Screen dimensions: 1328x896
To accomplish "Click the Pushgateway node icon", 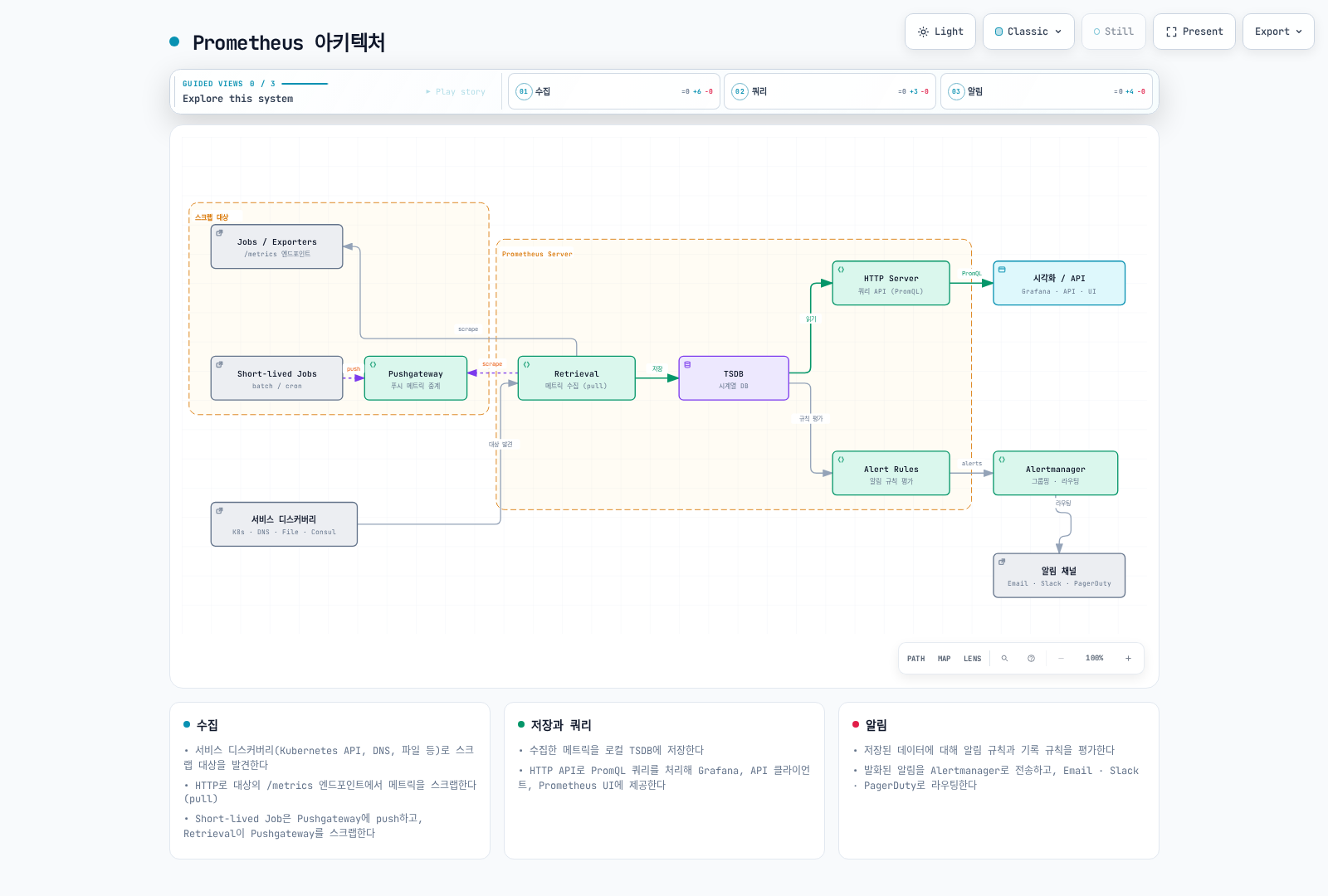I will pos(373,364).
